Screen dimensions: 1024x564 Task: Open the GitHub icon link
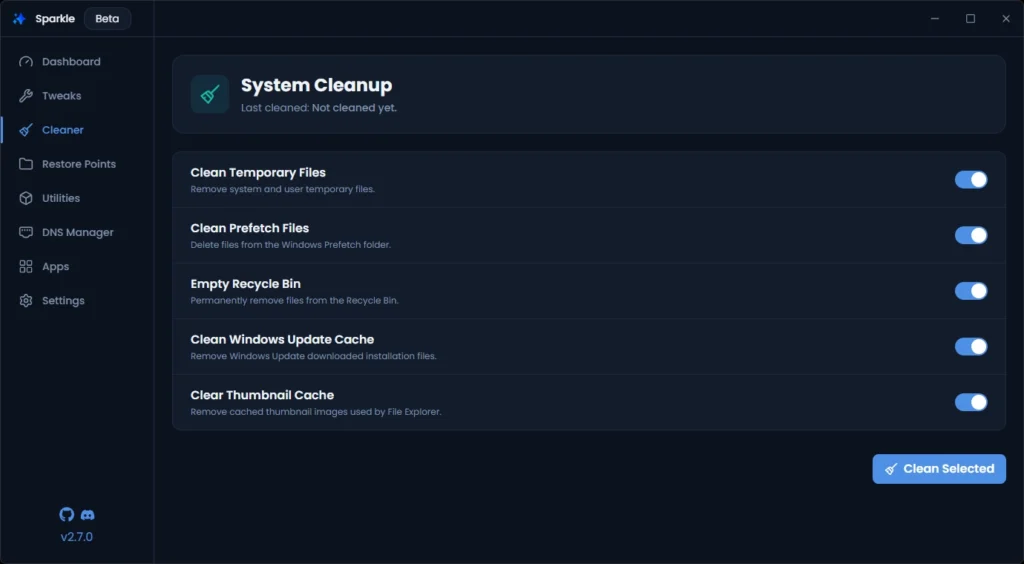67,514
